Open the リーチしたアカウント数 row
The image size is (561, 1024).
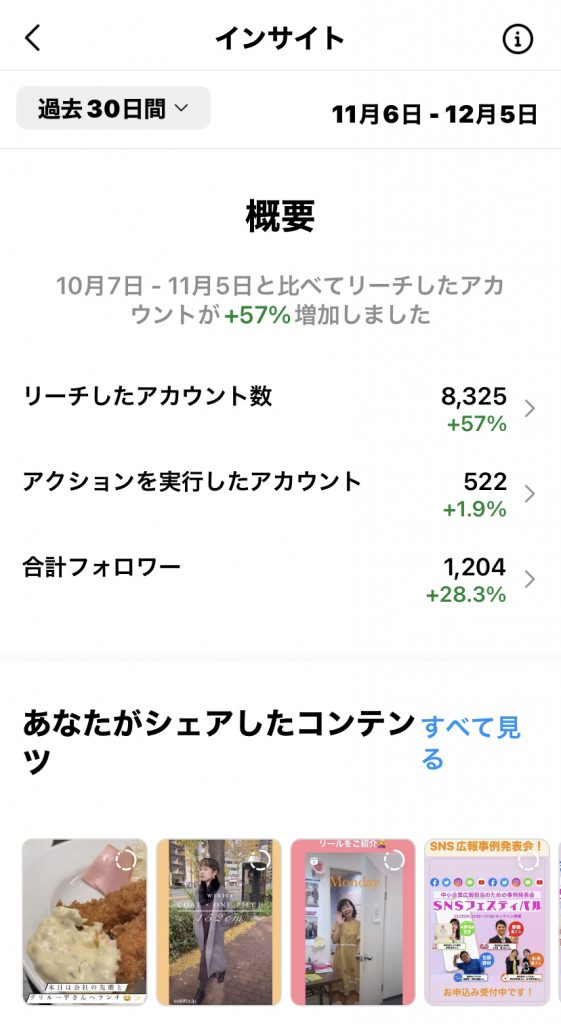click(x=280, y=409)
